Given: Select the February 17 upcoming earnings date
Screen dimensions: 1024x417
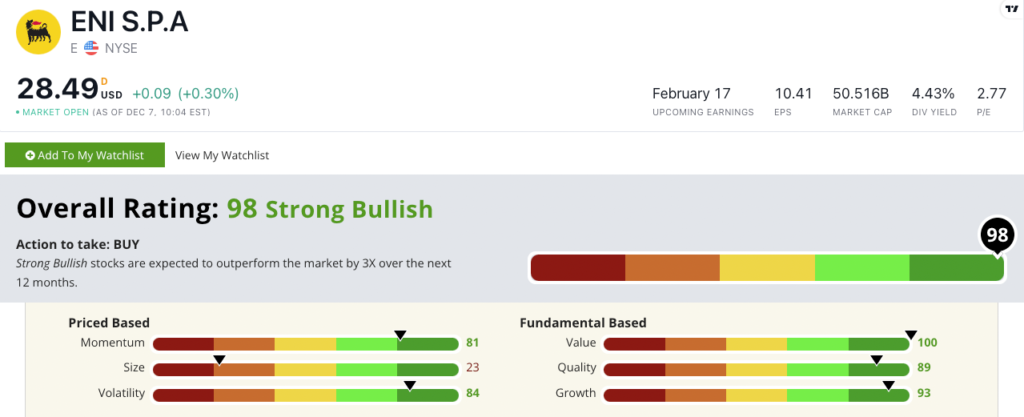Looking at the screenshot, I should coord(692,93).
